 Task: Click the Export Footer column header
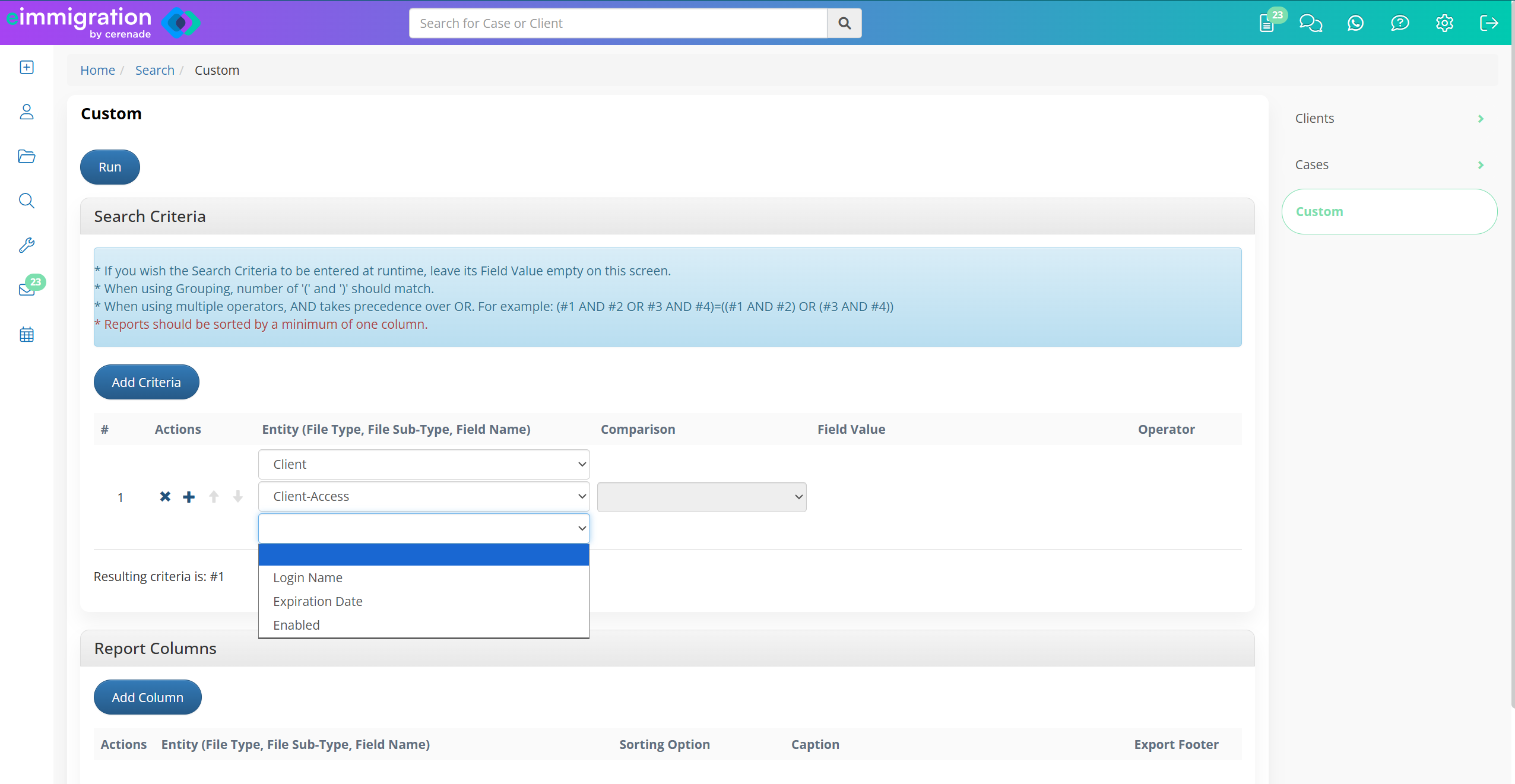coord(1176,744)
